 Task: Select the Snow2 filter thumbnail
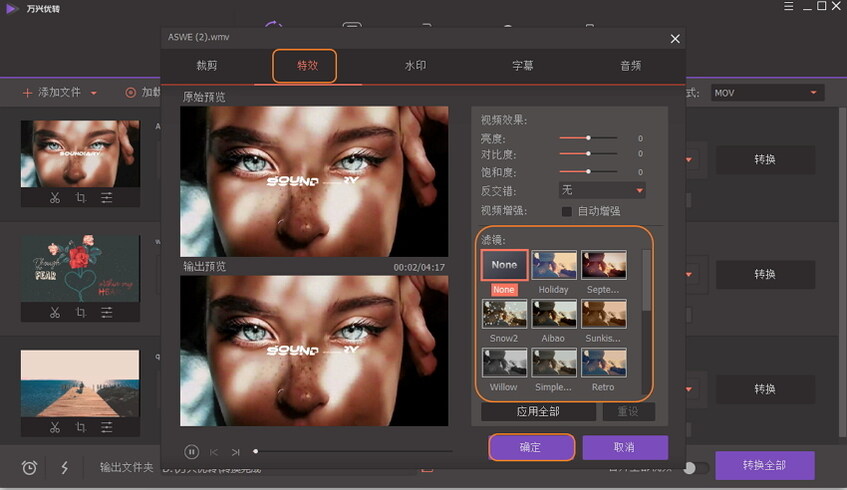505,314
